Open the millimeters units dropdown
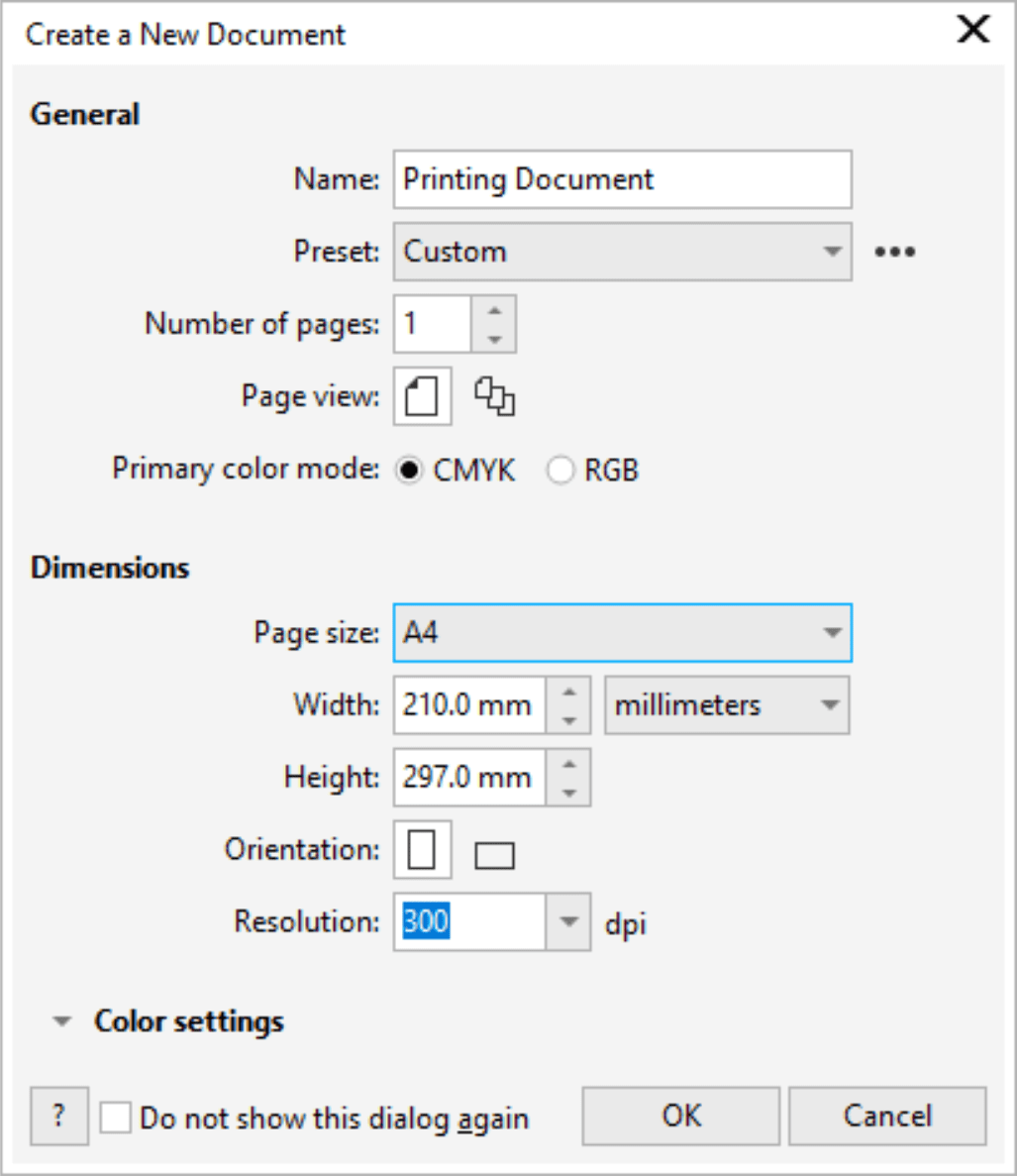The height and width of the screenshot is (1176, 1017). [726, 705]
